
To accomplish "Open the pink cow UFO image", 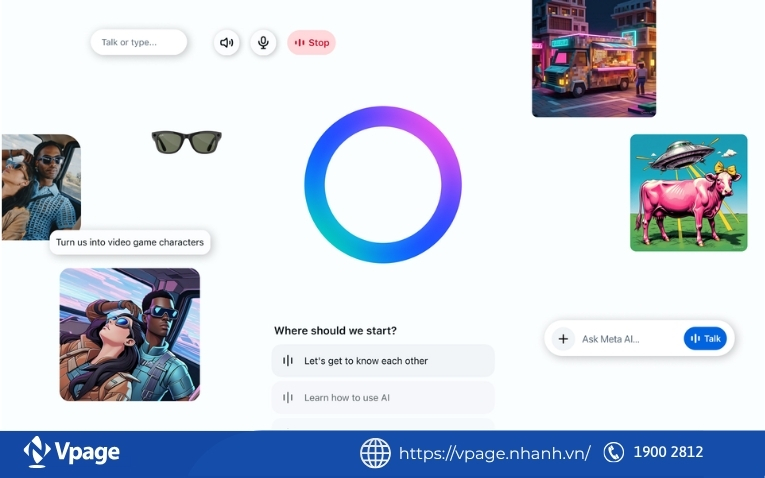I will (x=688, y=193).
